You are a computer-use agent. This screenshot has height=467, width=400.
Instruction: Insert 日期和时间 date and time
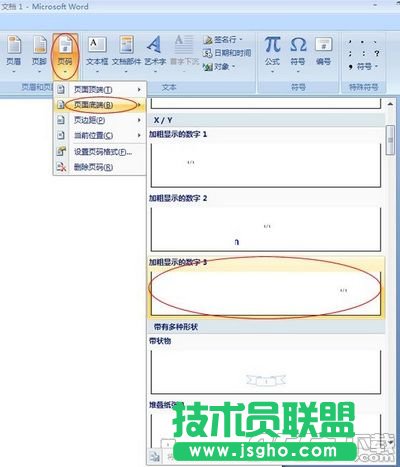pyautogui.click(x=227, y=53)
